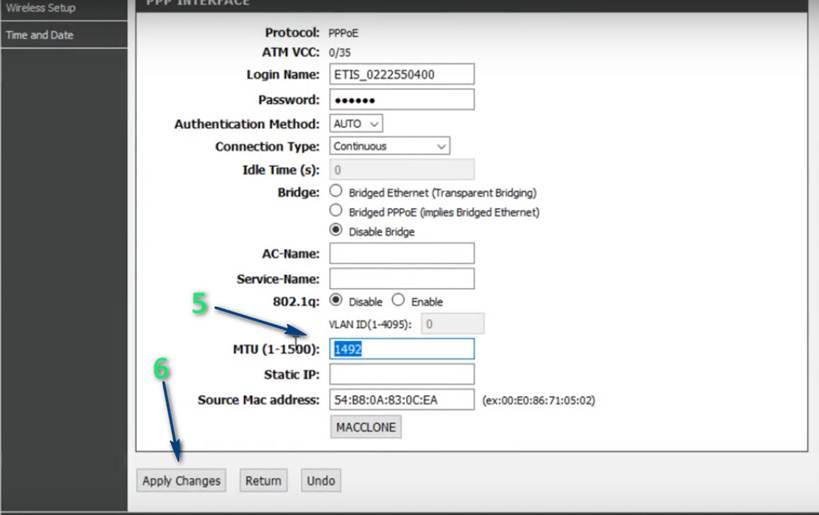Open the Authentication Method AUTO dropdown
Viewport: 819px width, 515px height.
click(x=356, y=124)
